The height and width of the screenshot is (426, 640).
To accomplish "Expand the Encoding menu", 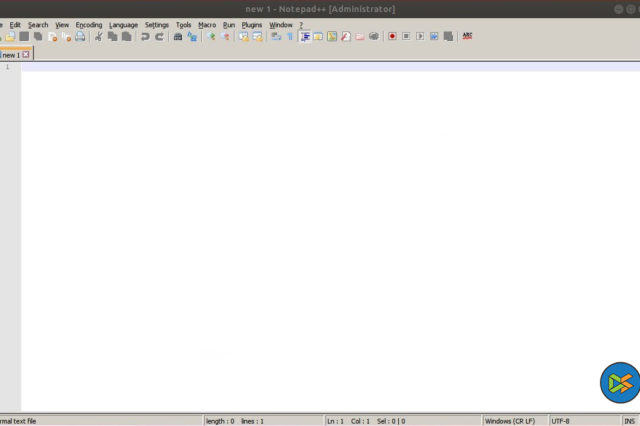I will 89,24.
